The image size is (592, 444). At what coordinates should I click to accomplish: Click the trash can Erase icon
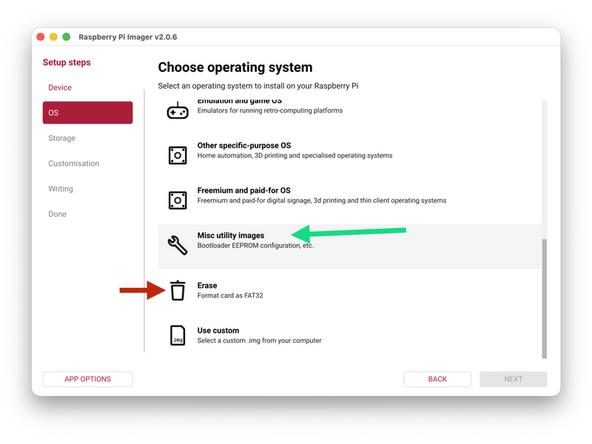[x=177, y=290]
